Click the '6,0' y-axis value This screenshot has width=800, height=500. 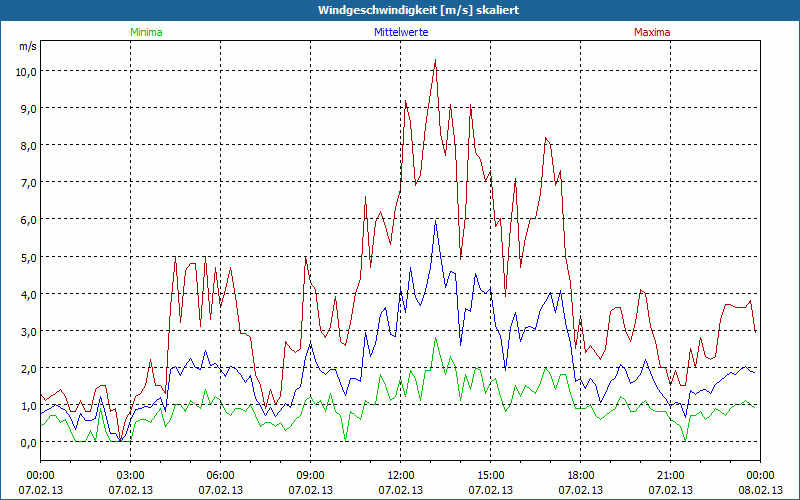(x=29, y=220)
